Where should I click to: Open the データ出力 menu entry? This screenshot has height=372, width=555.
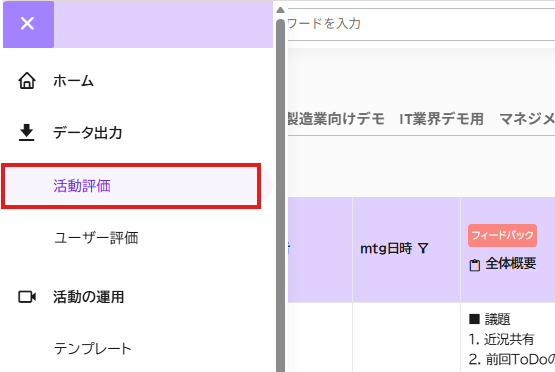[87, 133]
